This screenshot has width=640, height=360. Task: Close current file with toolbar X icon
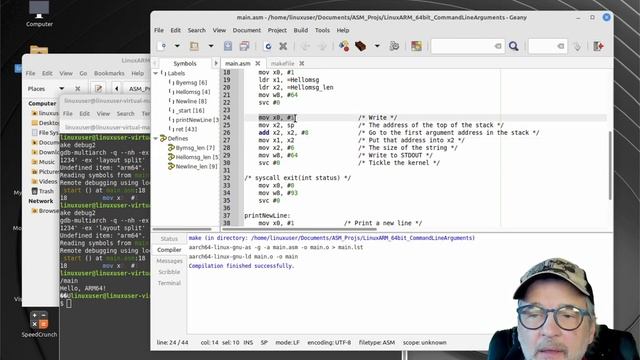coord(283,46)
